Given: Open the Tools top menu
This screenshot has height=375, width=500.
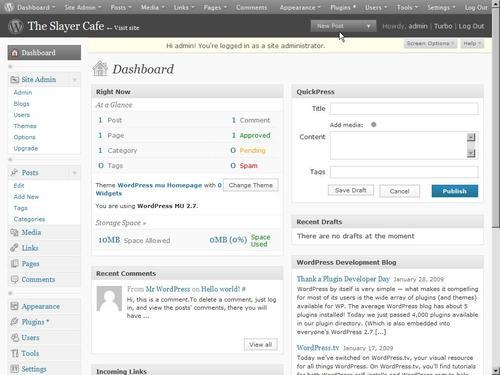Looking at the screenshot, I should [407, 7].
